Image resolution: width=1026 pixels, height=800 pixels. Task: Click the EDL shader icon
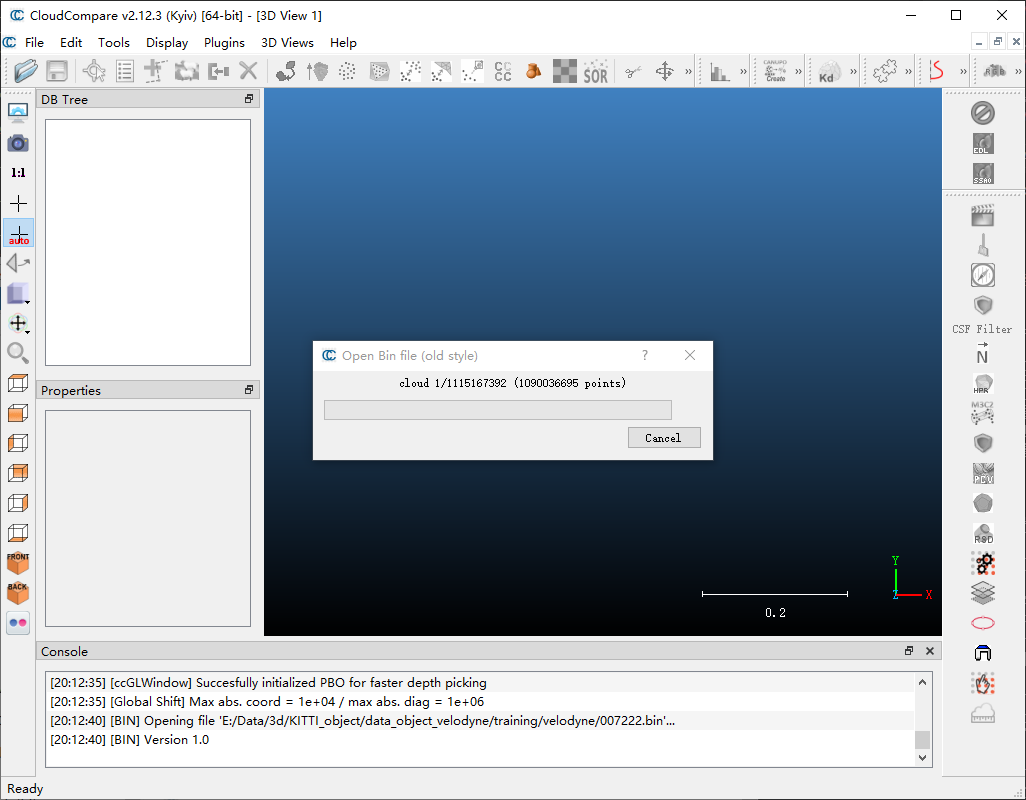pyautogui.click(x=983, y=143)
